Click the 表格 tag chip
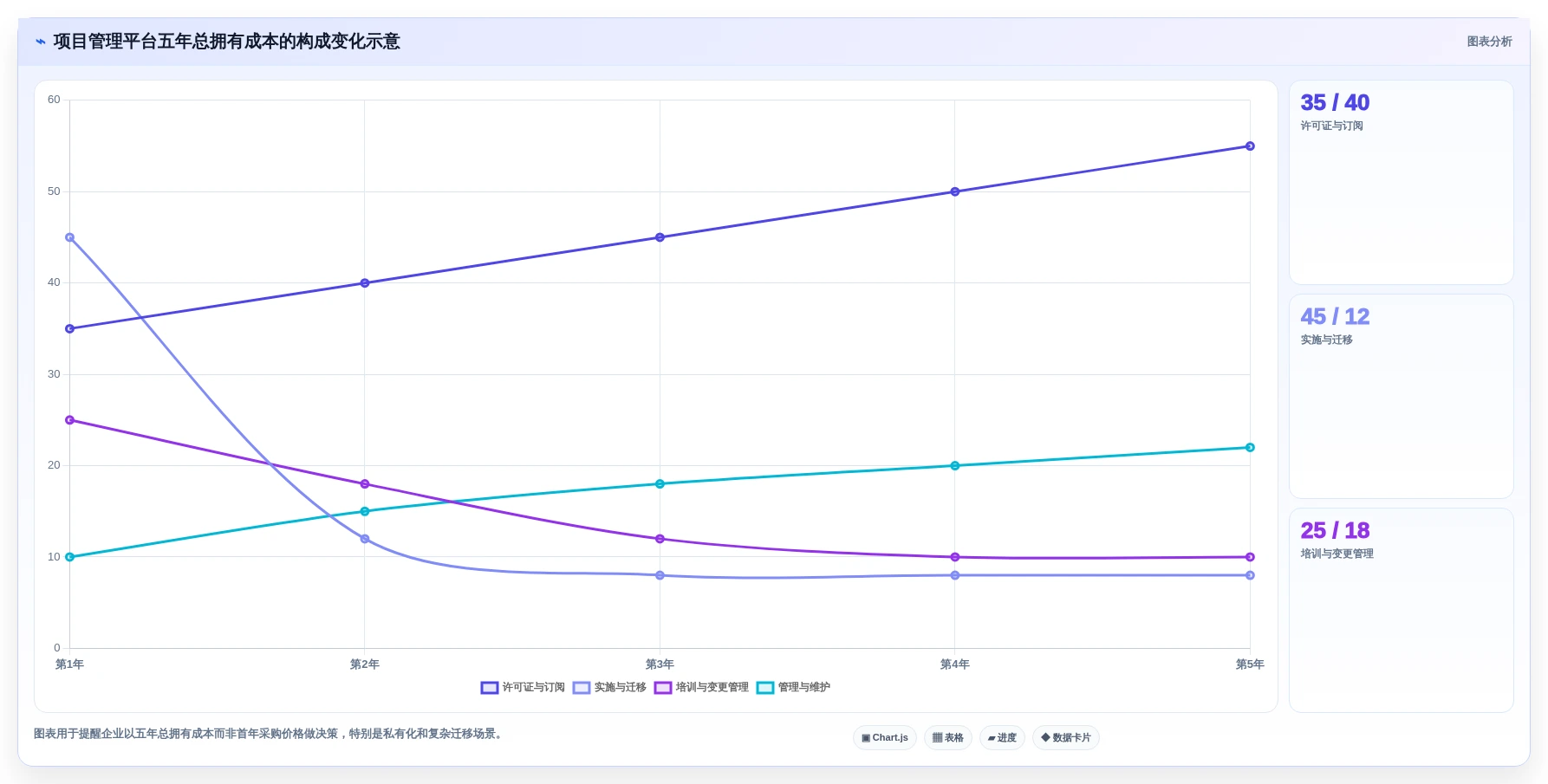The height and width of the screenshot is (784, 1548). [x=948, y=738]
